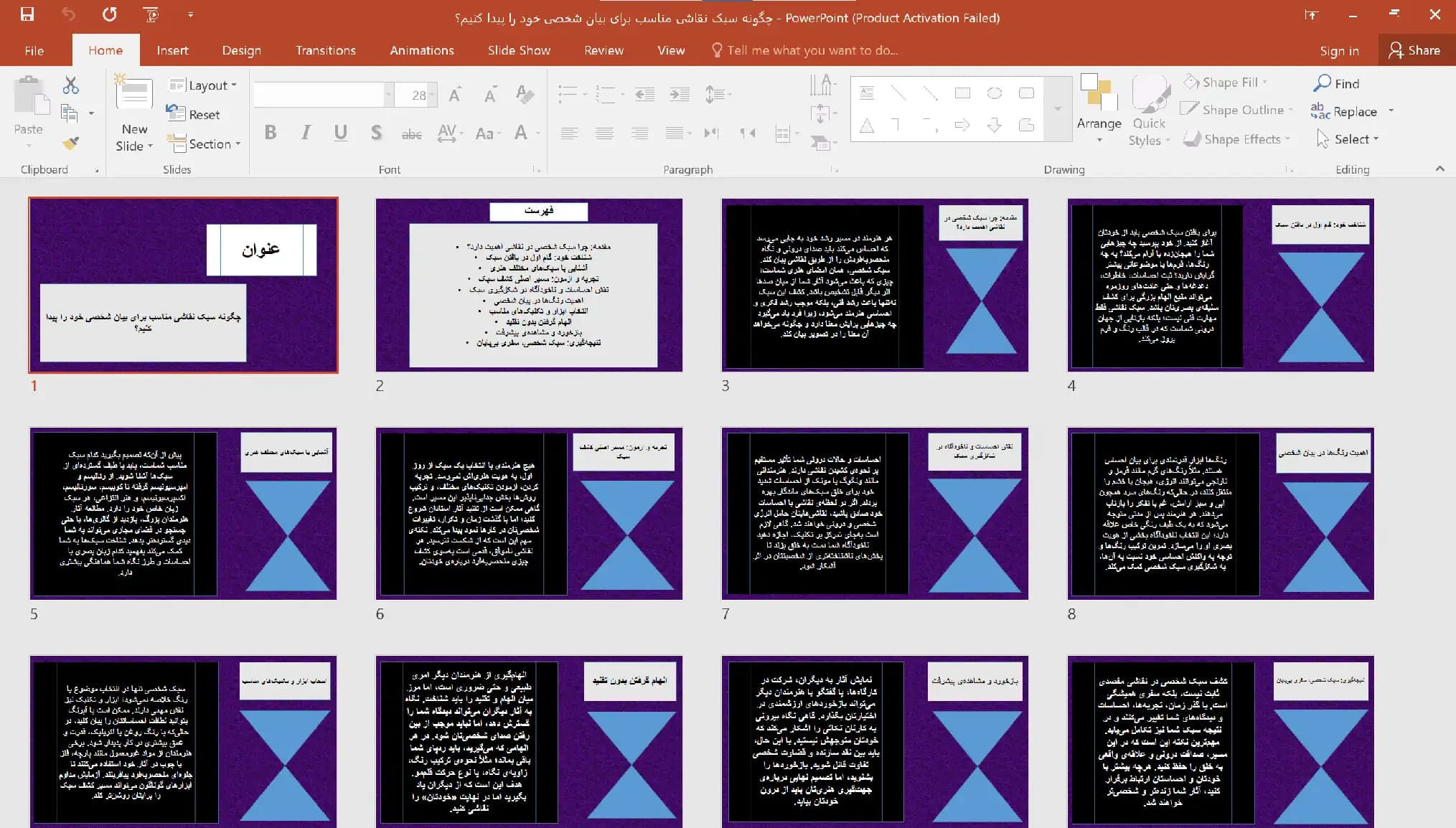The width and height of the screenshot is (1456, 828).
Task: Open the Shape Outline dropdown
Action: point(1236,110)
